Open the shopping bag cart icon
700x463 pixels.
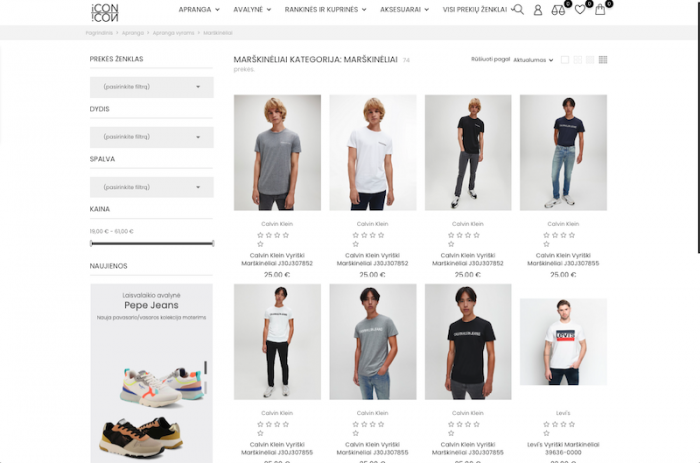click(x=600, y=9)
